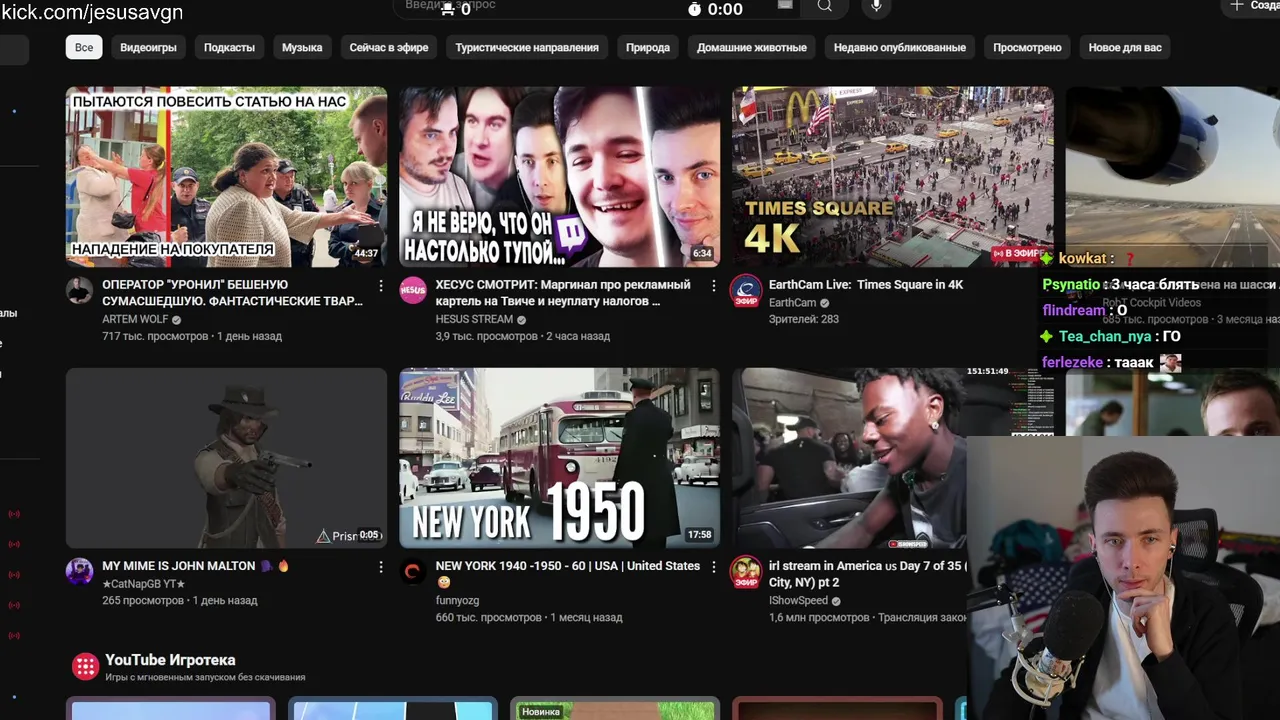Image resolution: width=1280 pixels, height=720 pixels.
Task: Open the Я НЕ ВЕРЮ thumbnail
Action: click(559, 177)
